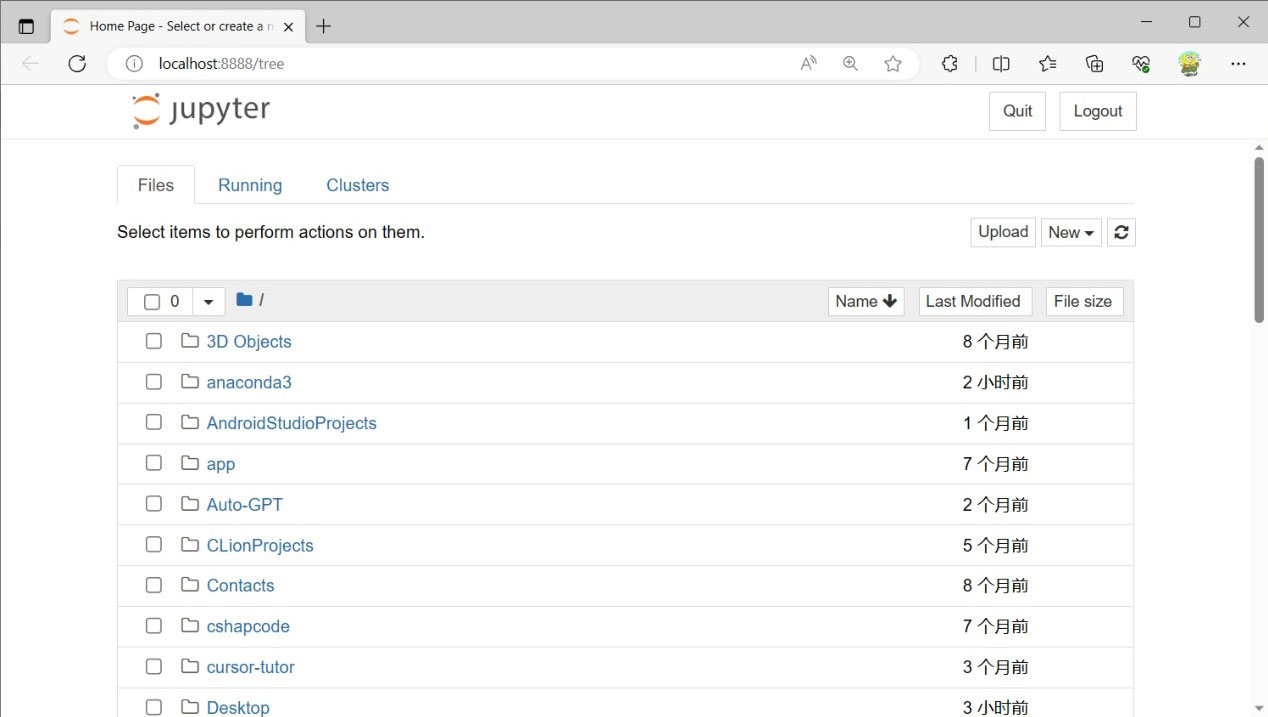
Task: Click scrollbar down arrow at bottom
Action: [x=1259, y=708]
